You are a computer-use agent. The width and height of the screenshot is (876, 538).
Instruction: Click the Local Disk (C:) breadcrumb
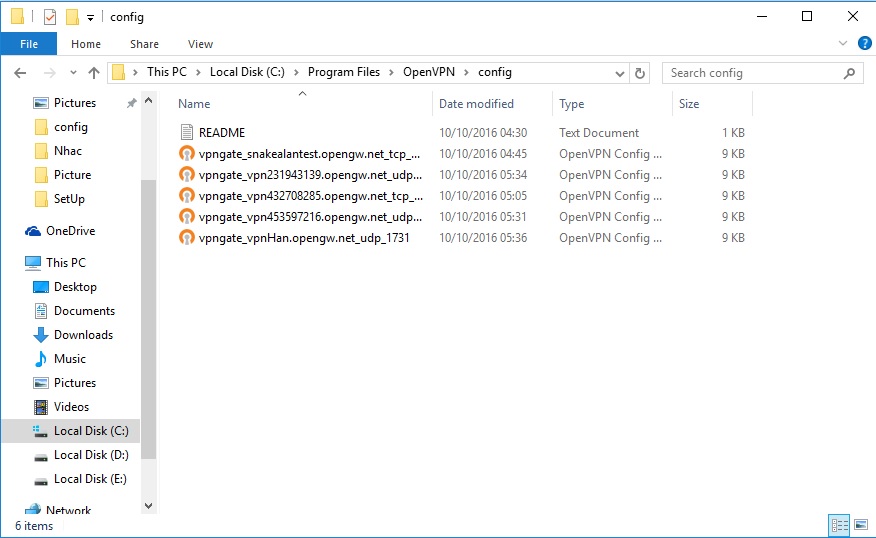[x=247, y=72]
